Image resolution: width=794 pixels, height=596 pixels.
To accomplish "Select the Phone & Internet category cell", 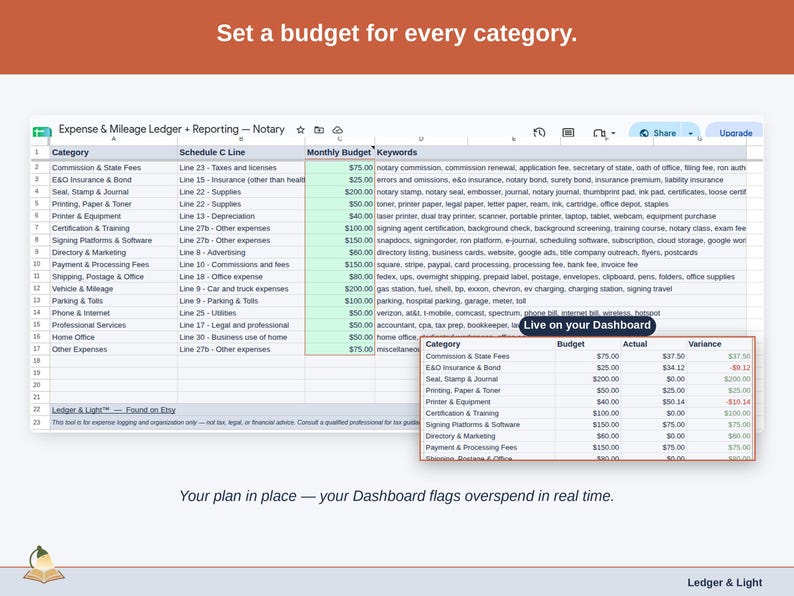I will tap(114, 313).
